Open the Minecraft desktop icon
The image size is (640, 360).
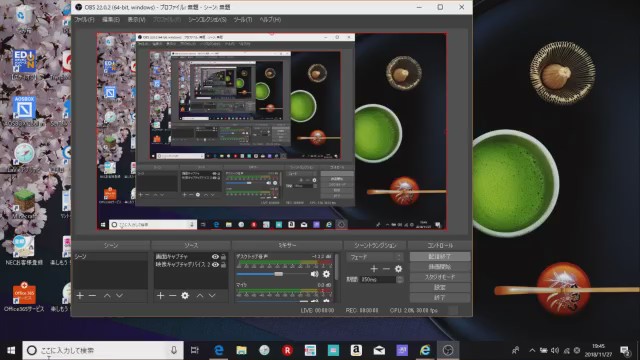pos(24,204)
